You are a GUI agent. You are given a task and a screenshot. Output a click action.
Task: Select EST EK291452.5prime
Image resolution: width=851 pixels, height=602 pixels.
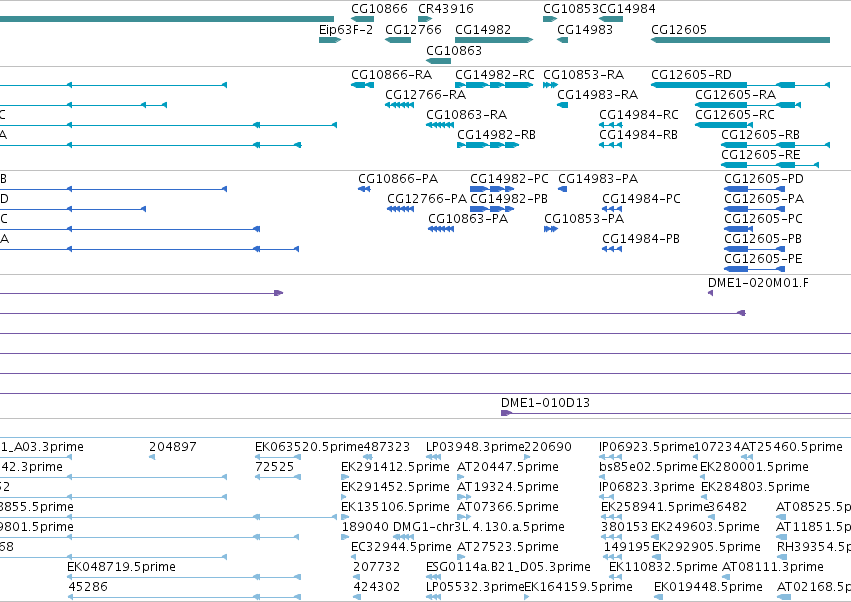[395, 487]
